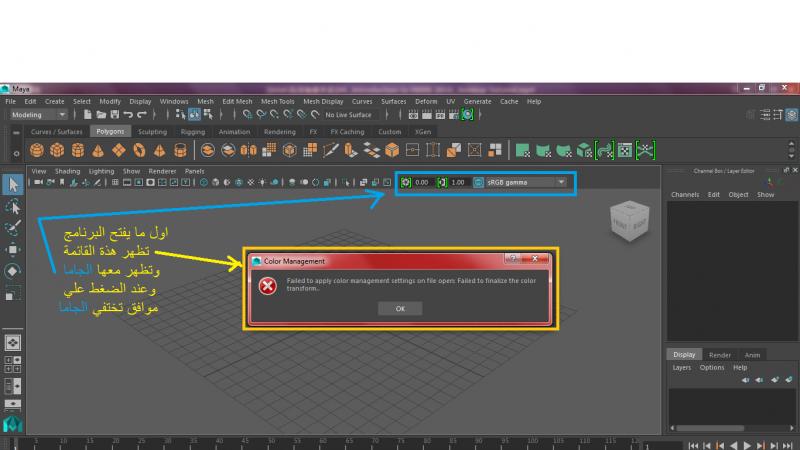Switch to the Render layer tab
The image size is (800, 450).
[x=720, y=355]
